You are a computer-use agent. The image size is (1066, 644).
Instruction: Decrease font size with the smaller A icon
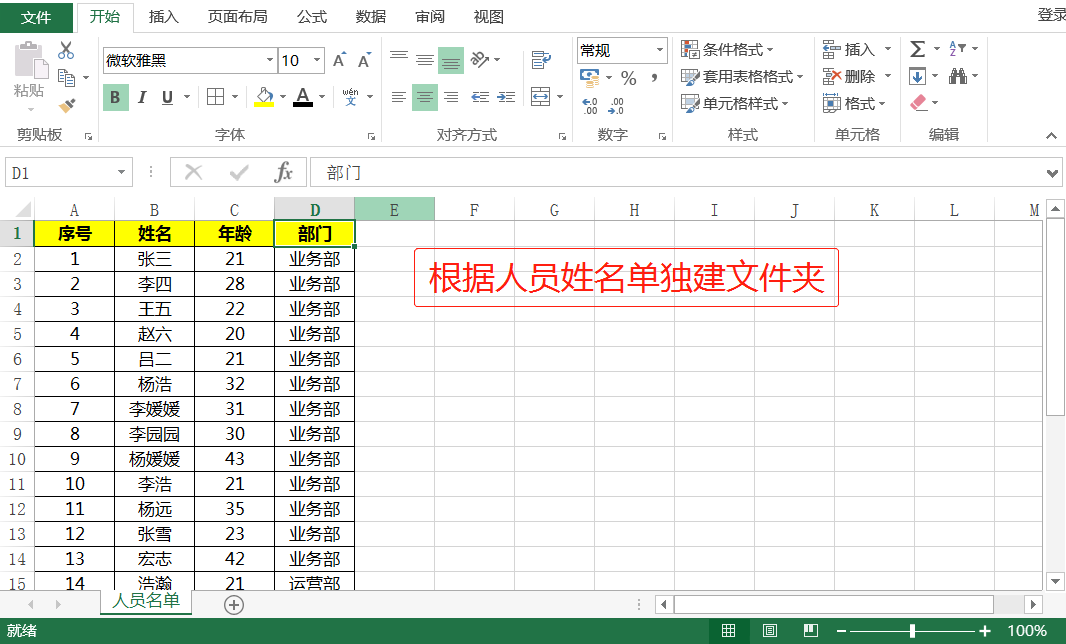tap(364, 60)
